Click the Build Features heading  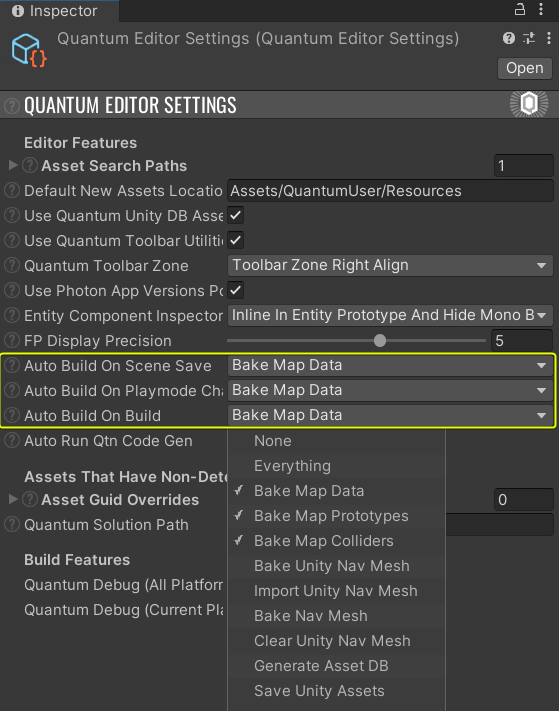tap(77, 560)
